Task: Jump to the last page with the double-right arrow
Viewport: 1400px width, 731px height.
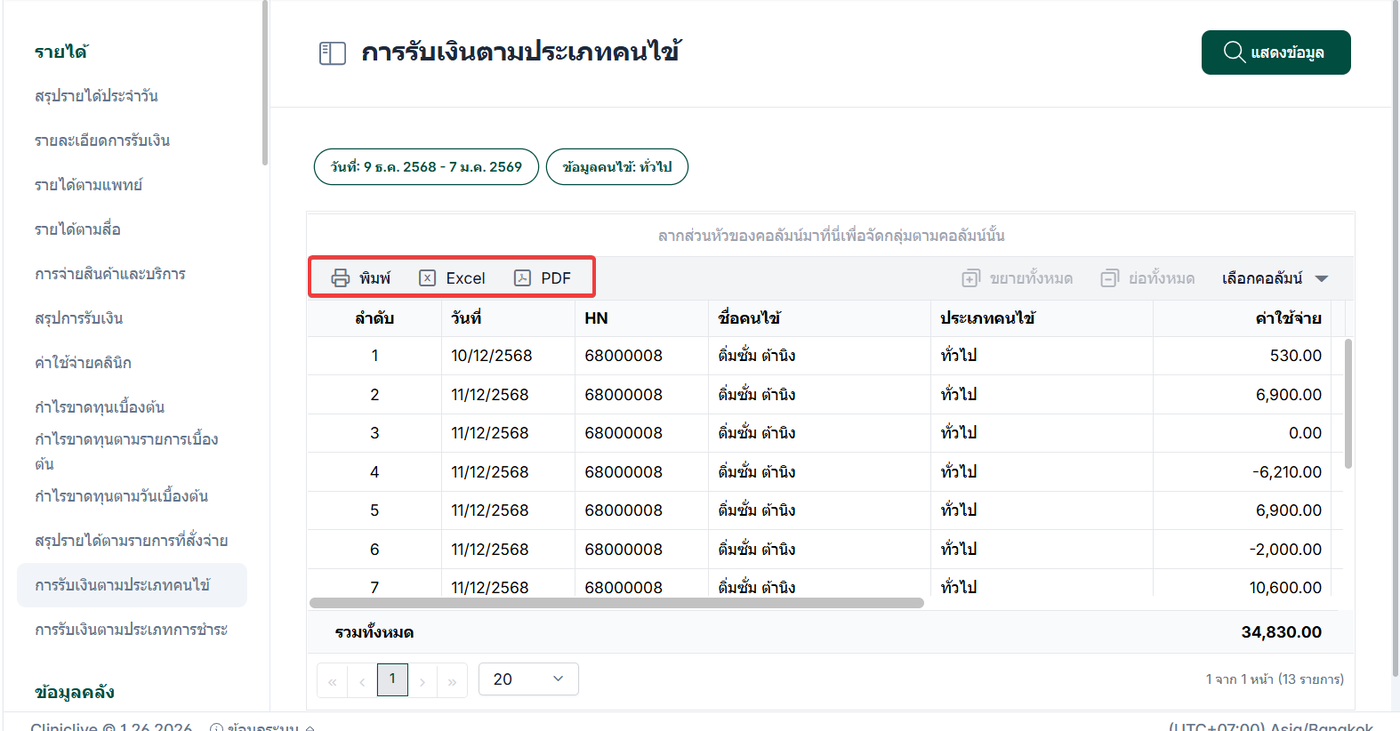Action: point(453,681)
